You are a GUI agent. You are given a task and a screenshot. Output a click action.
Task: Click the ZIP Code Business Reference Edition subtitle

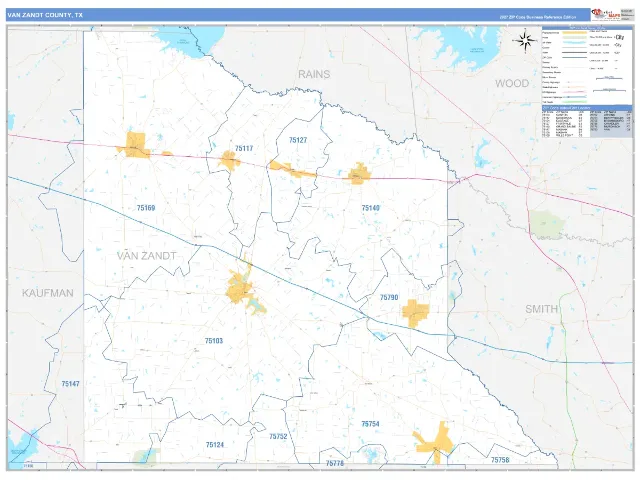point(537,17)
